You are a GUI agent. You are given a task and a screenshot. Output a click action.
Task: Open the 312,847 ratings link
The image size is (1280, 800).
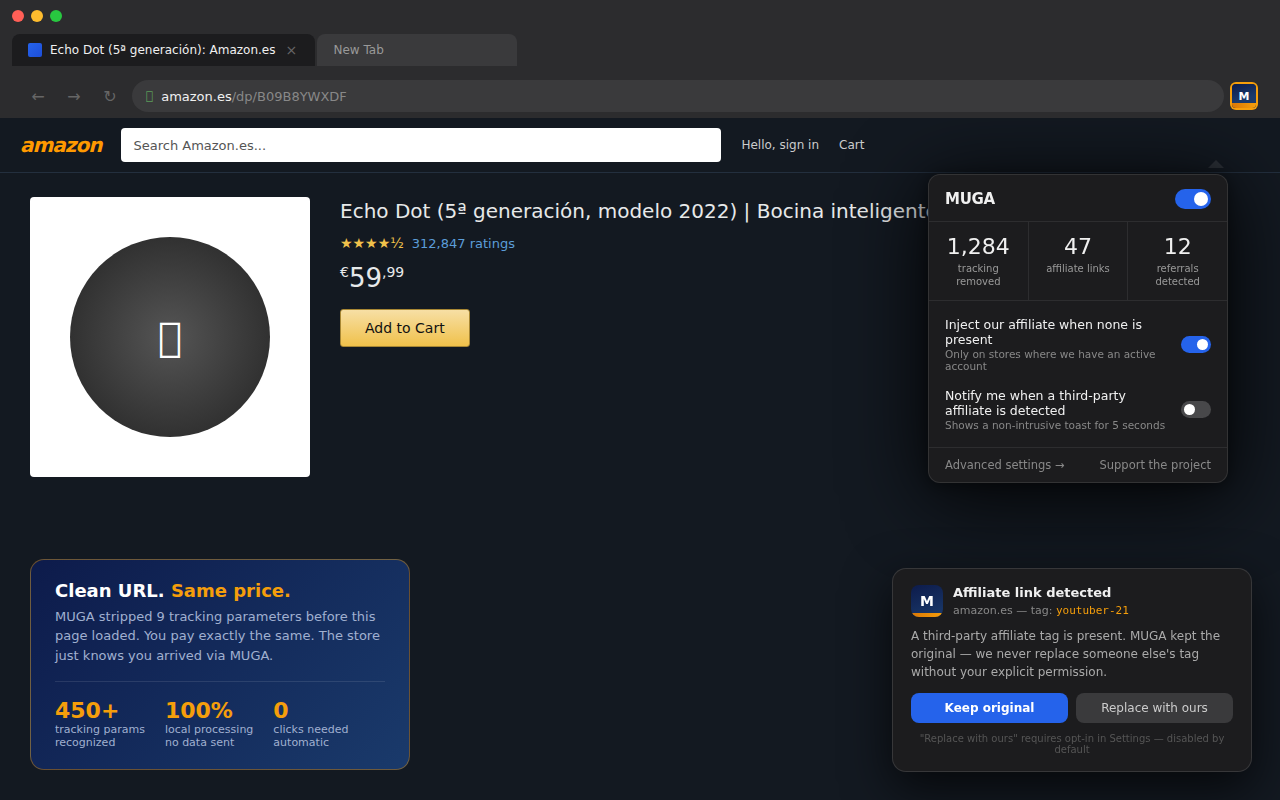[463, 243]
